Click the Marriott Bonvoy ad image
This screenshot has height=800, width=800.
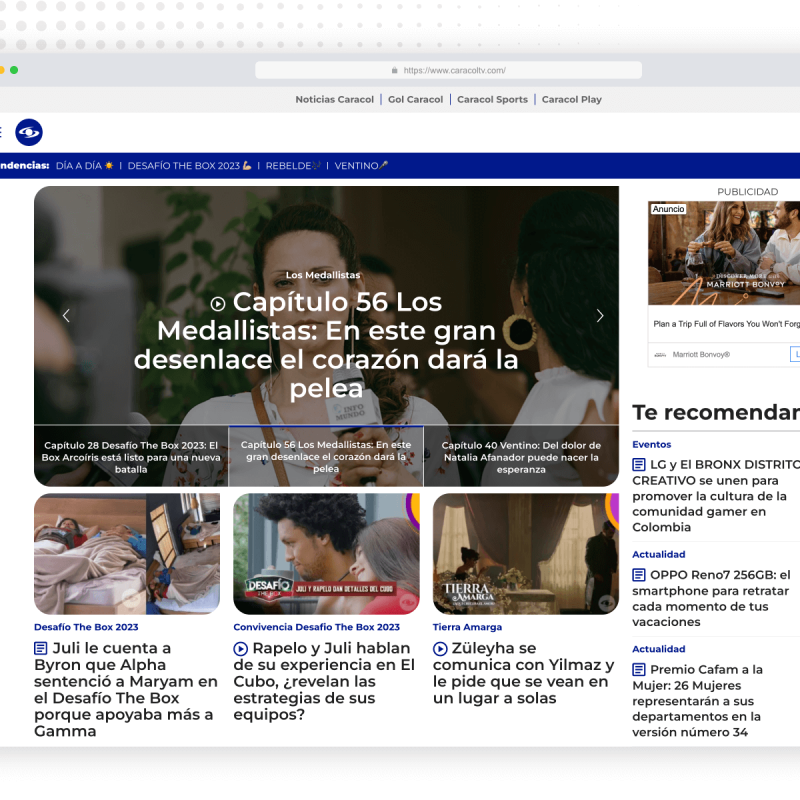coord(724,253)
